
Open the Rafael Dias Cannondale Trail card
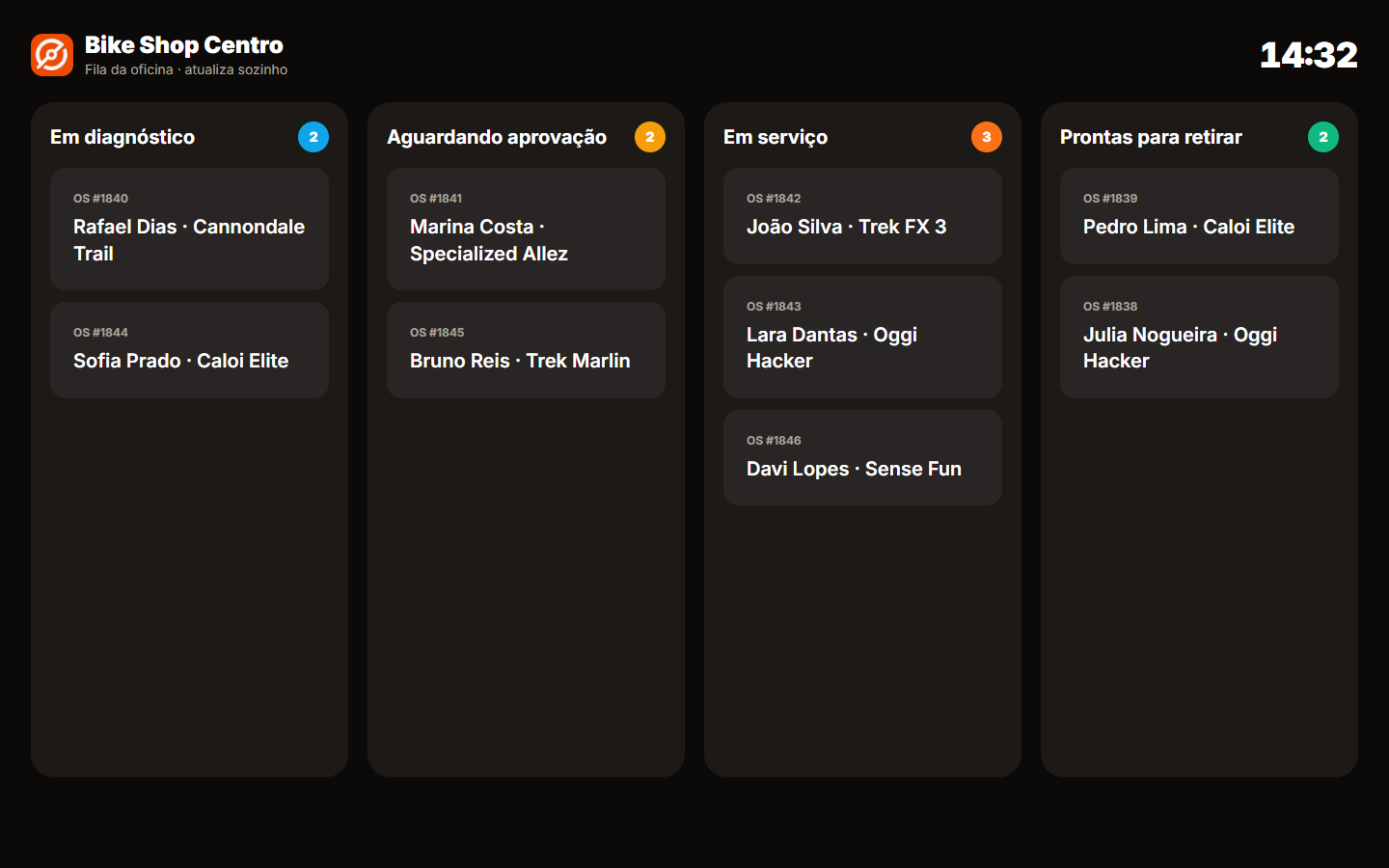click(189, 229)
